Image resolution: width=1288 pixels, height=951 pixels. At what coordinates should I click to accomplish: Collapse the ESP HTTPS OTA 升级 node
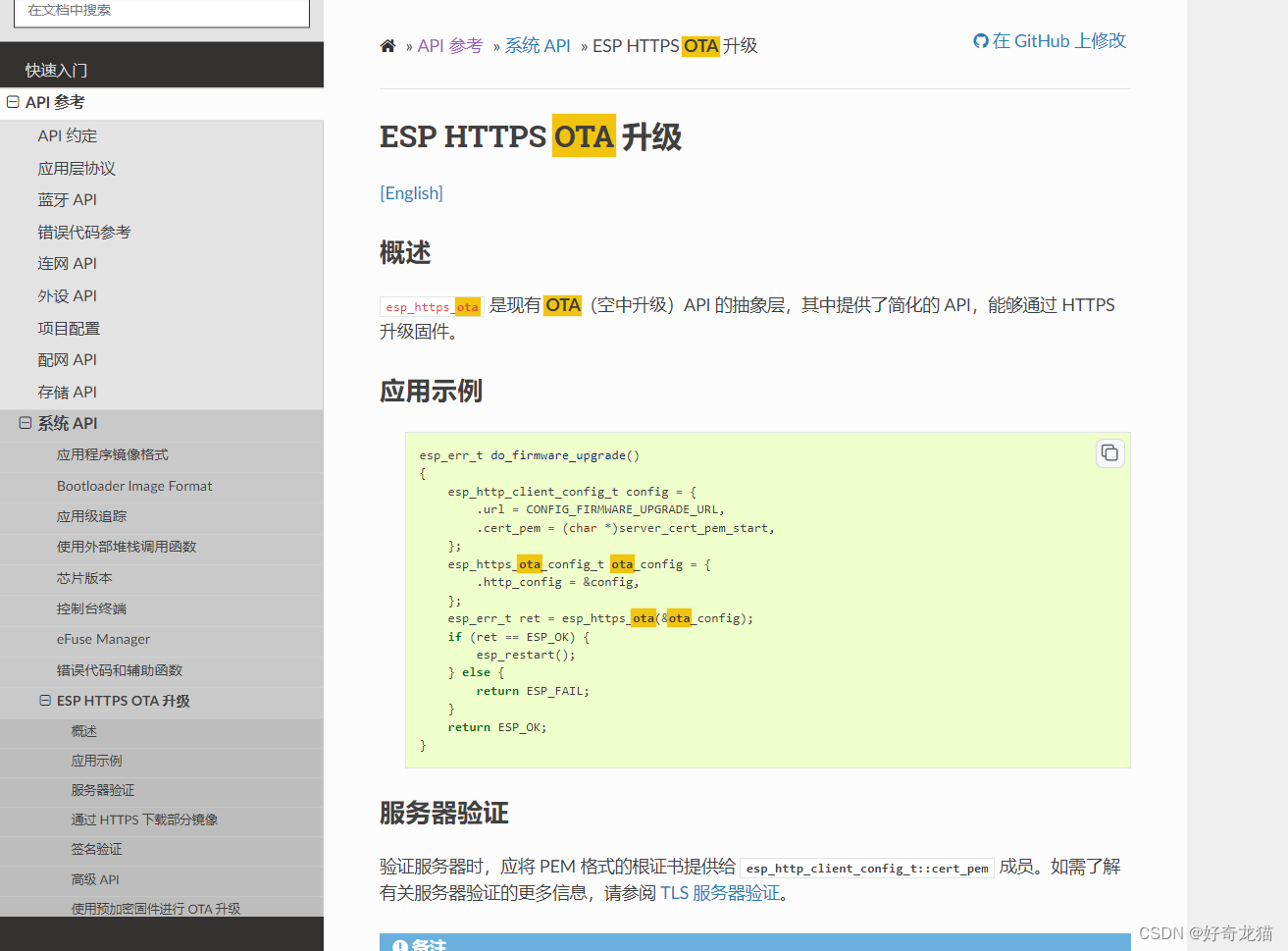45,701
